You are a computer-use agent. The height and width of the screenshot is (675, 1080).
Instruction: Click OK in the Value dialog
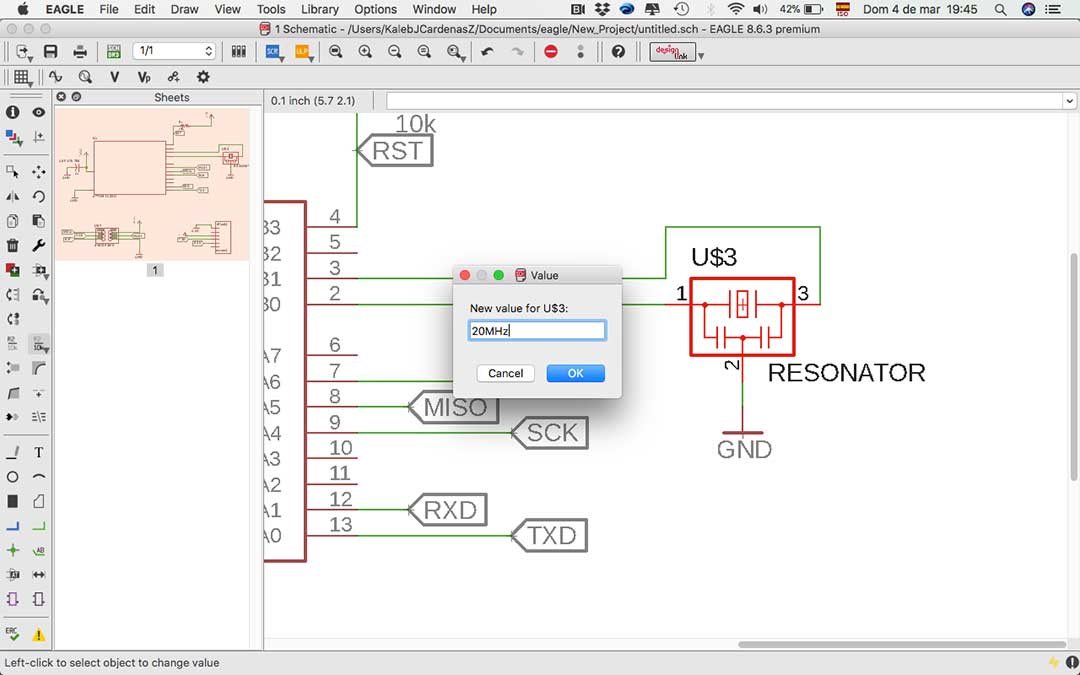(x=576, y=373)
